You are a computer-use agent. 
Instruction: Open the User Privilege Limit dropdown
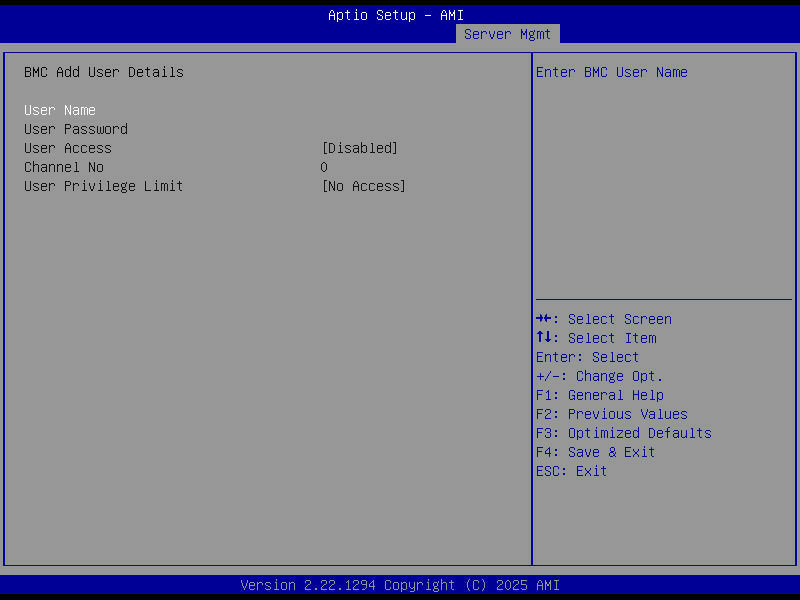point(103,186)
